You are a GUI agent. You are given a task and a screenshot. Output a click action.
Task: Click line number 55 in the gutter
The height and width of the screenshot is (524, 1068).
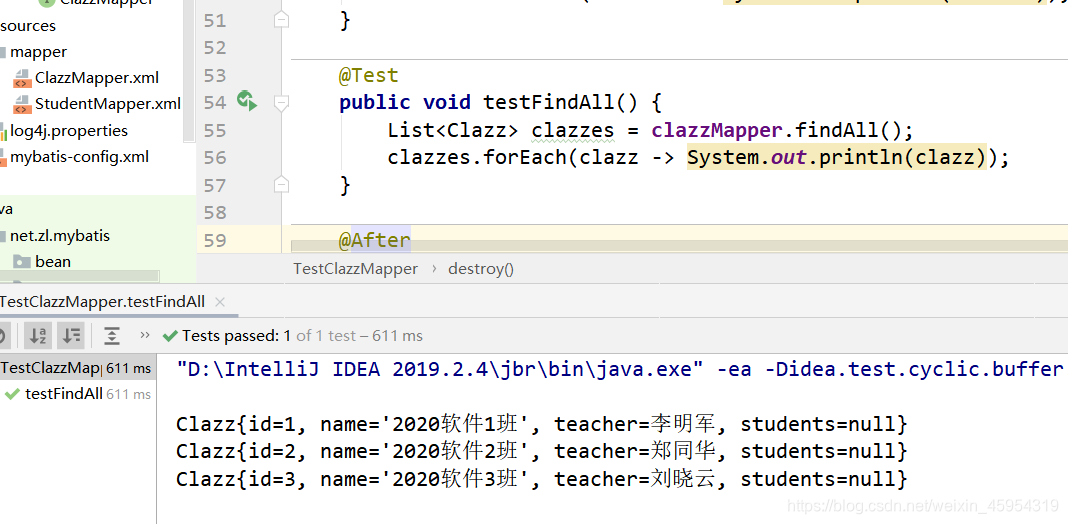(215, 130)
